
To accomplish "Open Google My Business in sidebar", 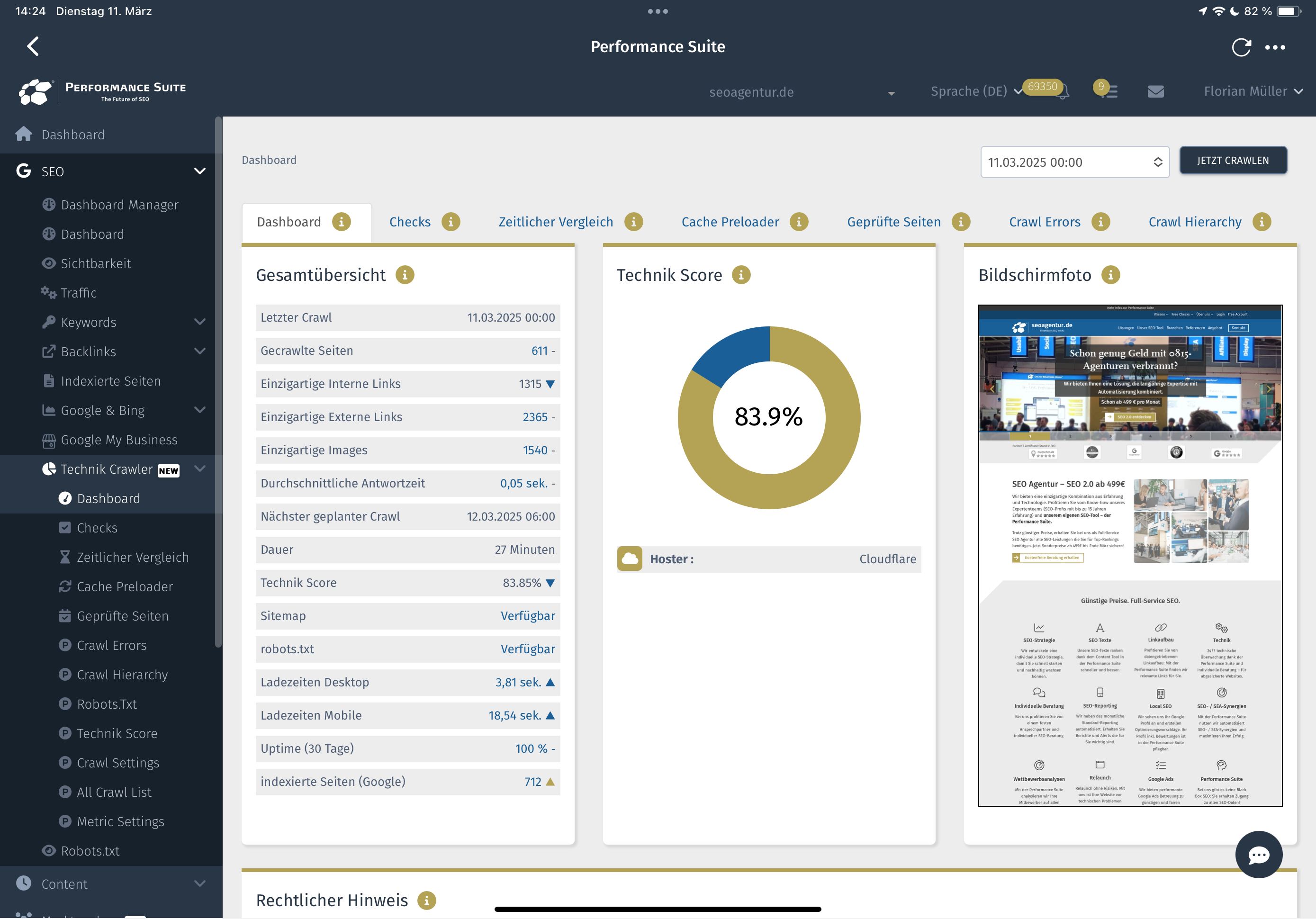I will click(118, 440).
